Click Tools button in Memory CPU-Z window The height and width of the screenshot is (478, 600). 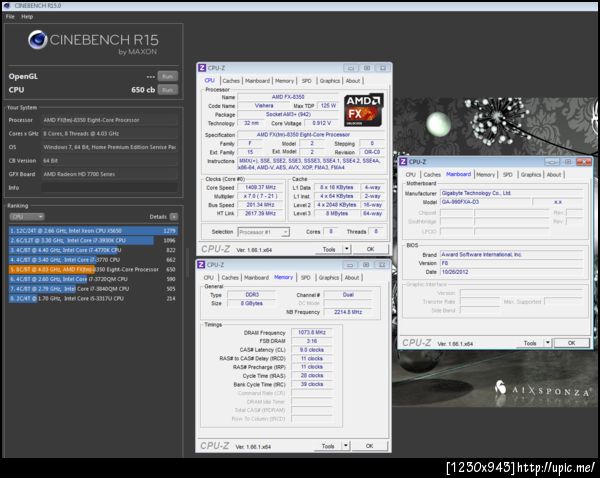328,446
